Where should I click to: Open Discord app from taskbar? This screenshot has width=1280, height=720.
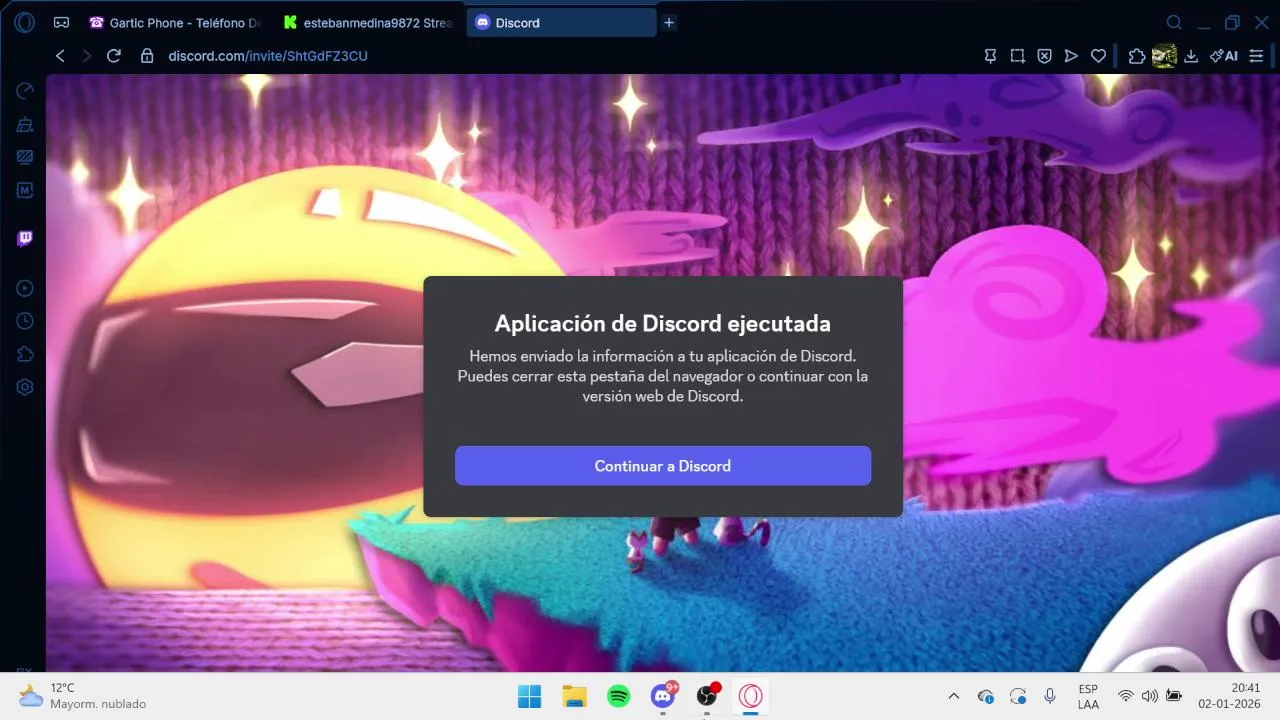coord(663,696)
